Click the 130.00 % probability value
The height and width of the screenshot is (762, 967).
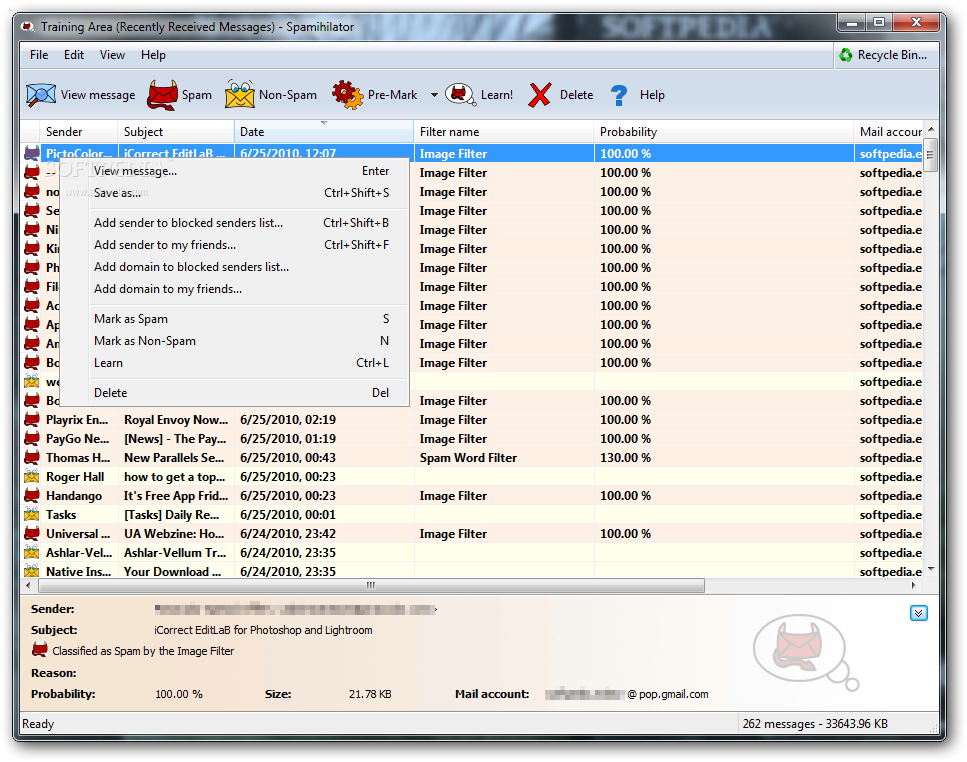[625, 458]
